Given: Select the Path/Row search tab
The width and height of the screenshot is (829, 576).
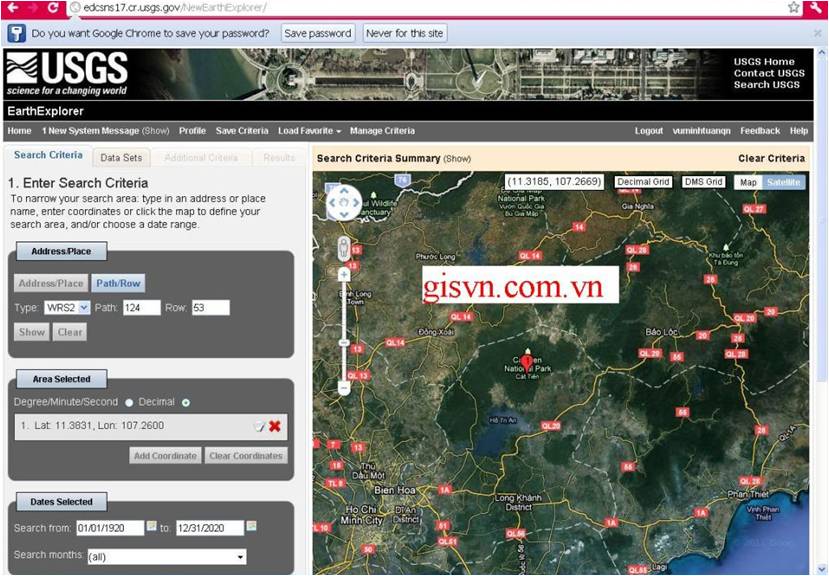Looking at the screenshot, I should tap(118, 284).
